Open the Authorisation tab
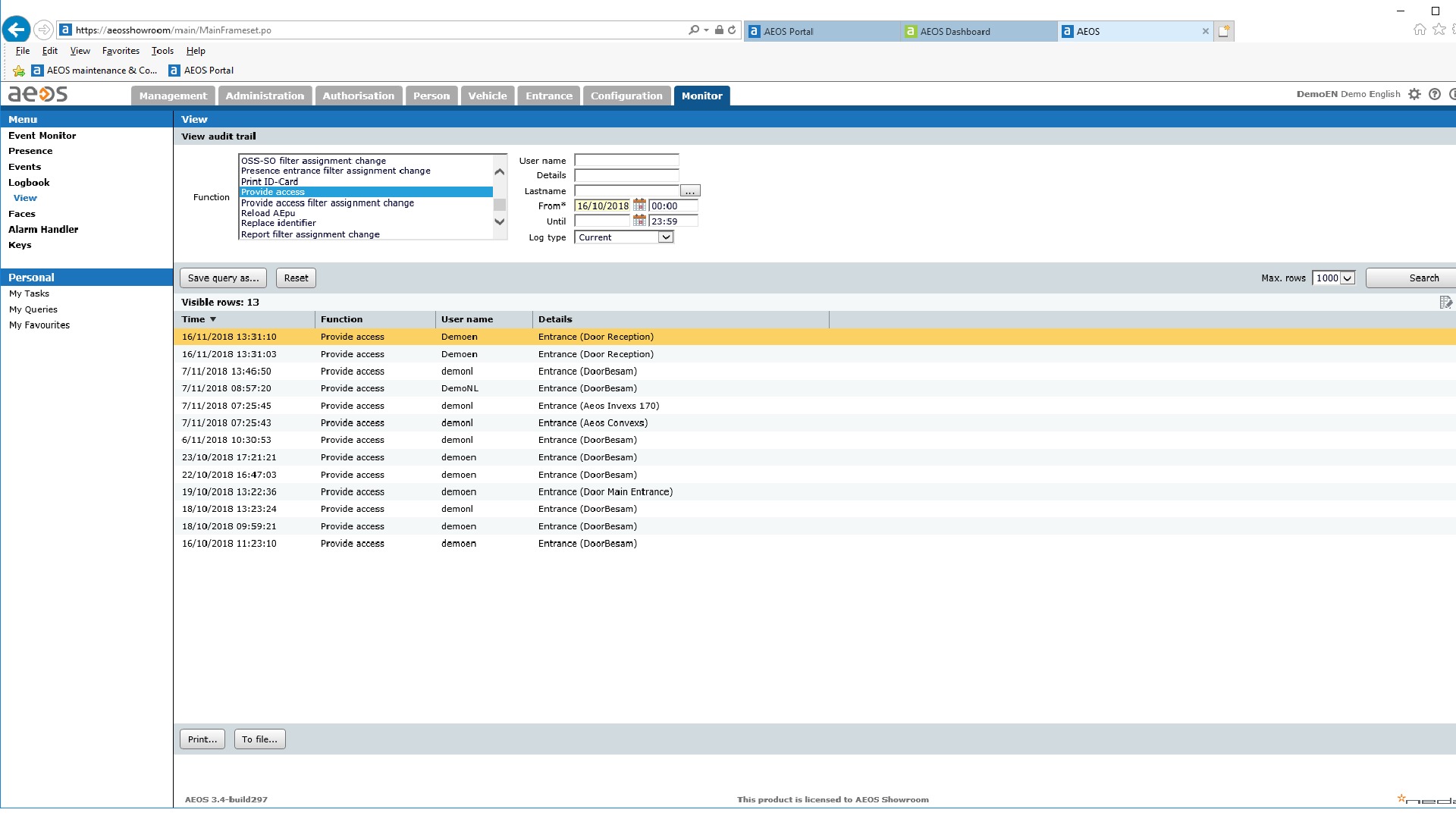 point(358,96)
